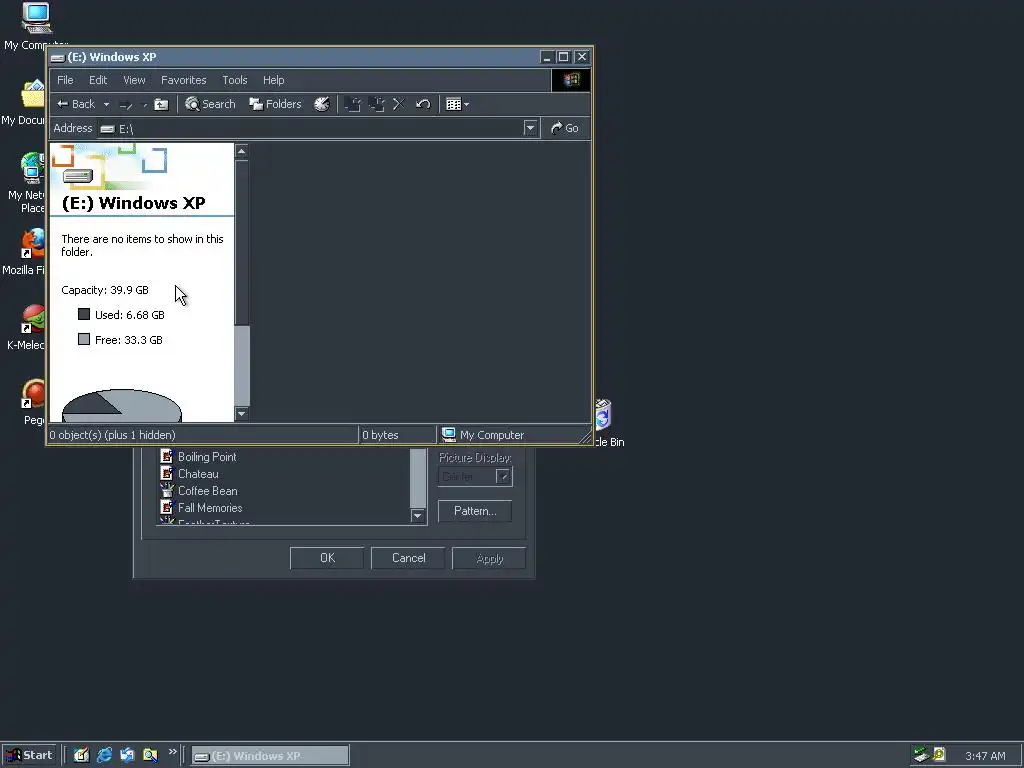Open the Search pane
The height and width of the screenshot is (768, 1024).
(x=210, y=104)
